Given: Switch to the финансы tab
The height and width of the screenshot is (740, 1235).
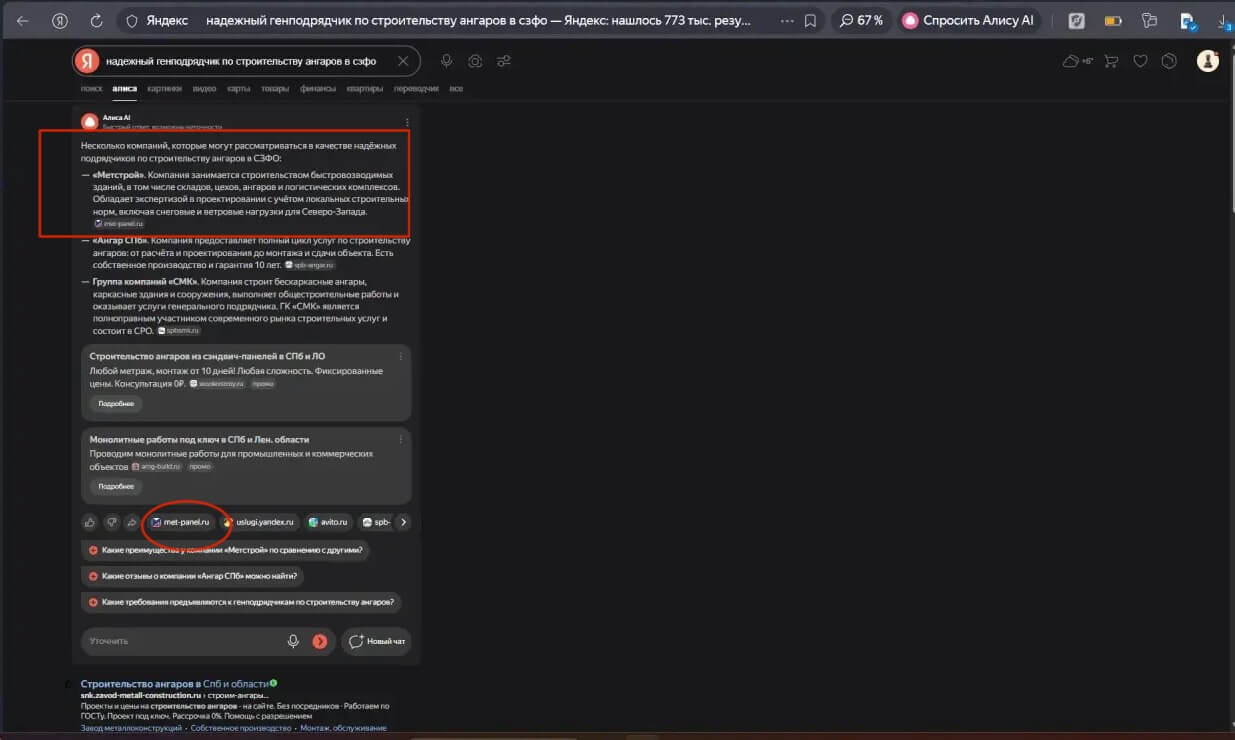Looking at the screenshot, I should pyautogui.click(x=318, y=89).
